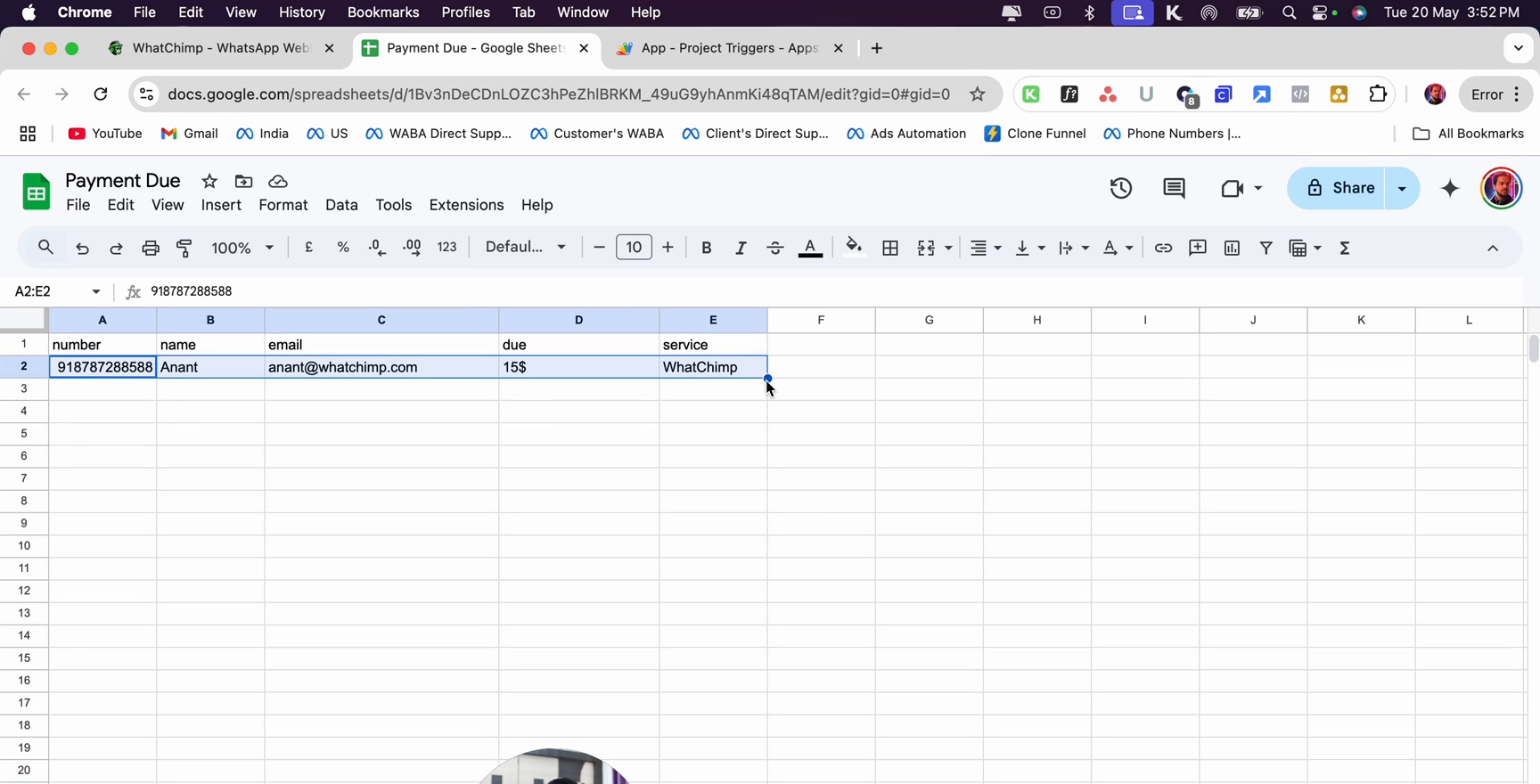
Task: Open the YouTube bookmark
Action: 105,134
